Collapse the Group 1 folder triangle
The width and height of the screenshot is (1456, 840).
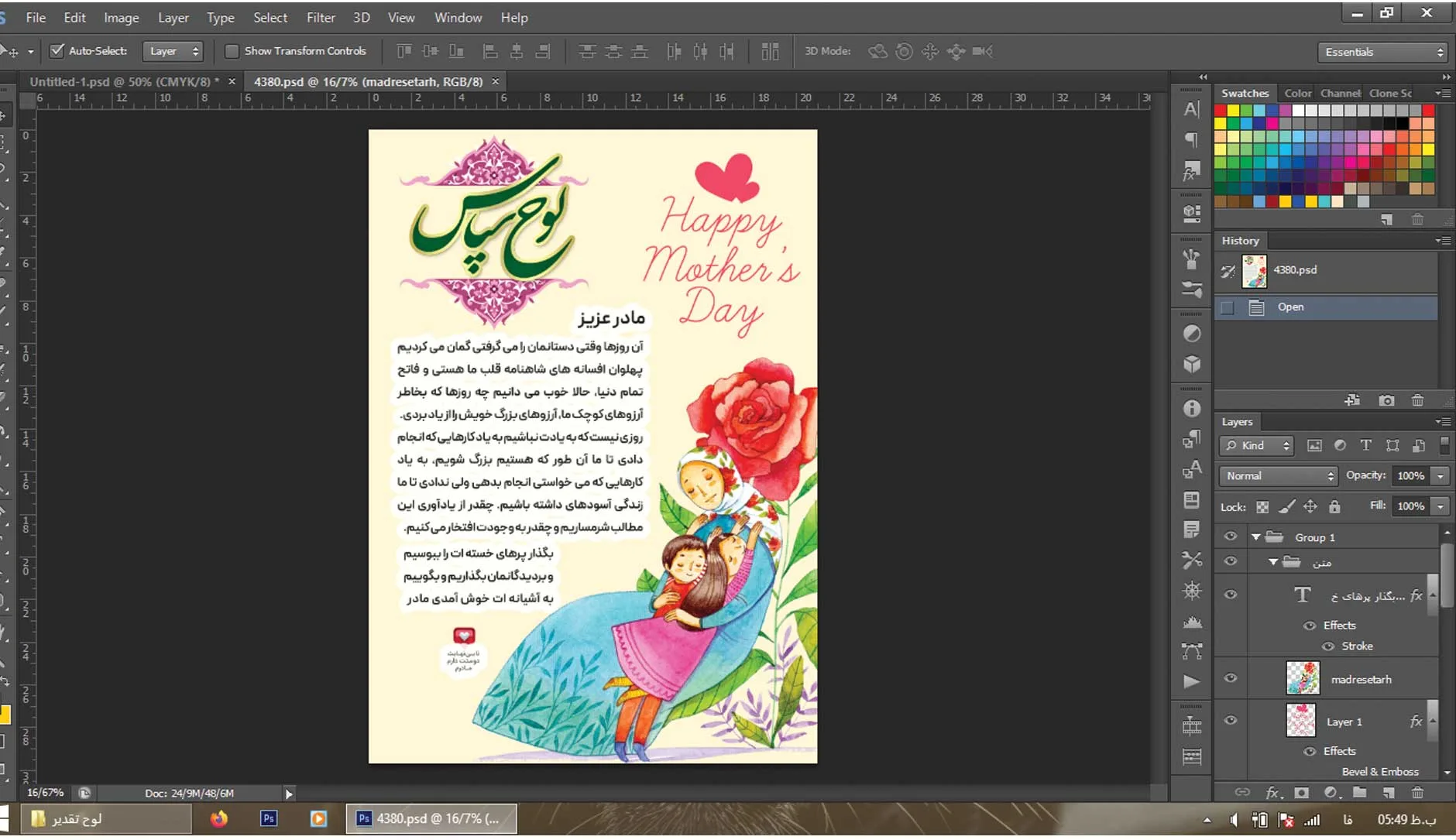pos(1255,537)
